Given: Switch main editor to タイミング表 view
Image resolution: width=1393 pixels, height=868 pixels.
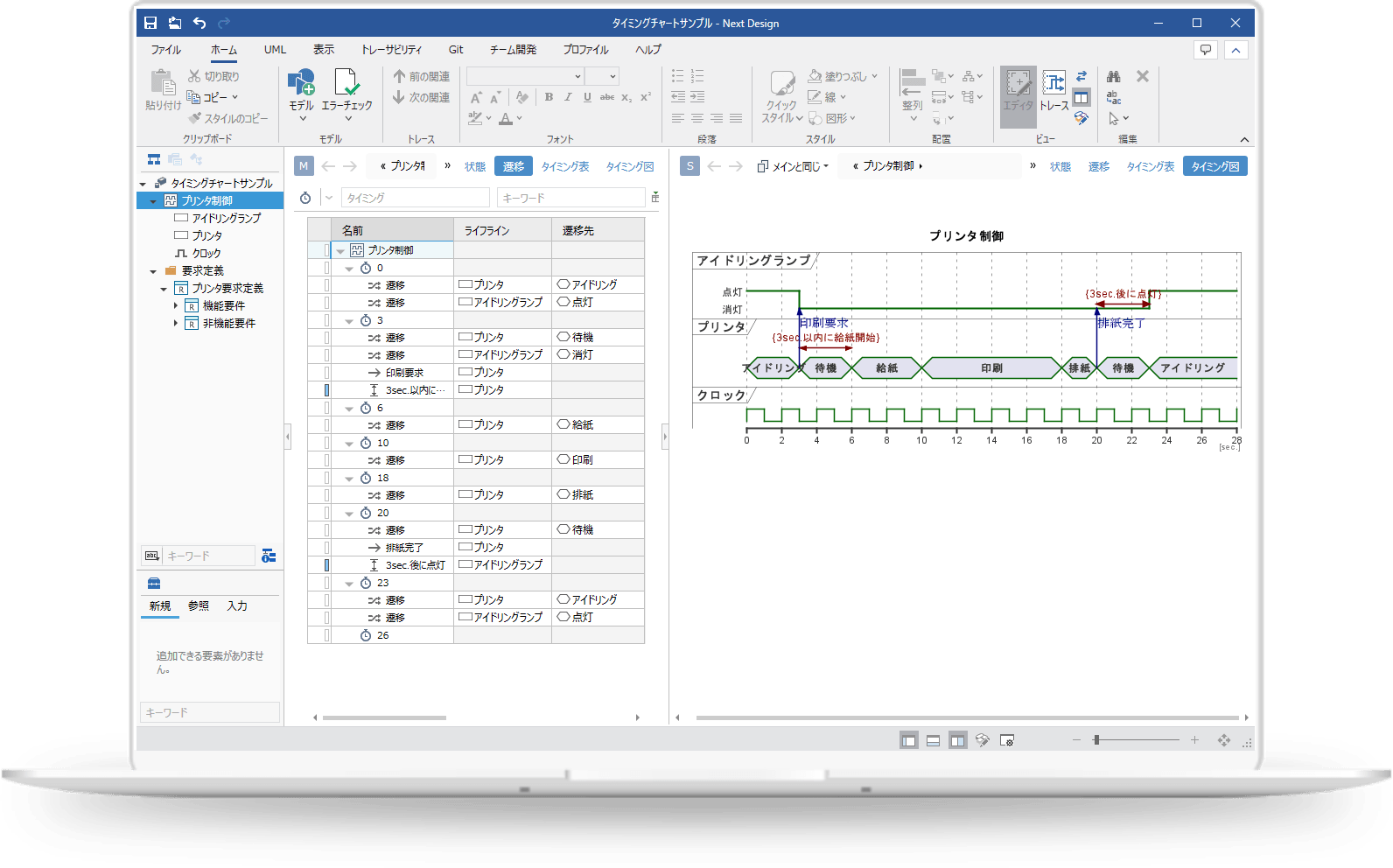Looking at the screenshot, I should click(564, 166).
